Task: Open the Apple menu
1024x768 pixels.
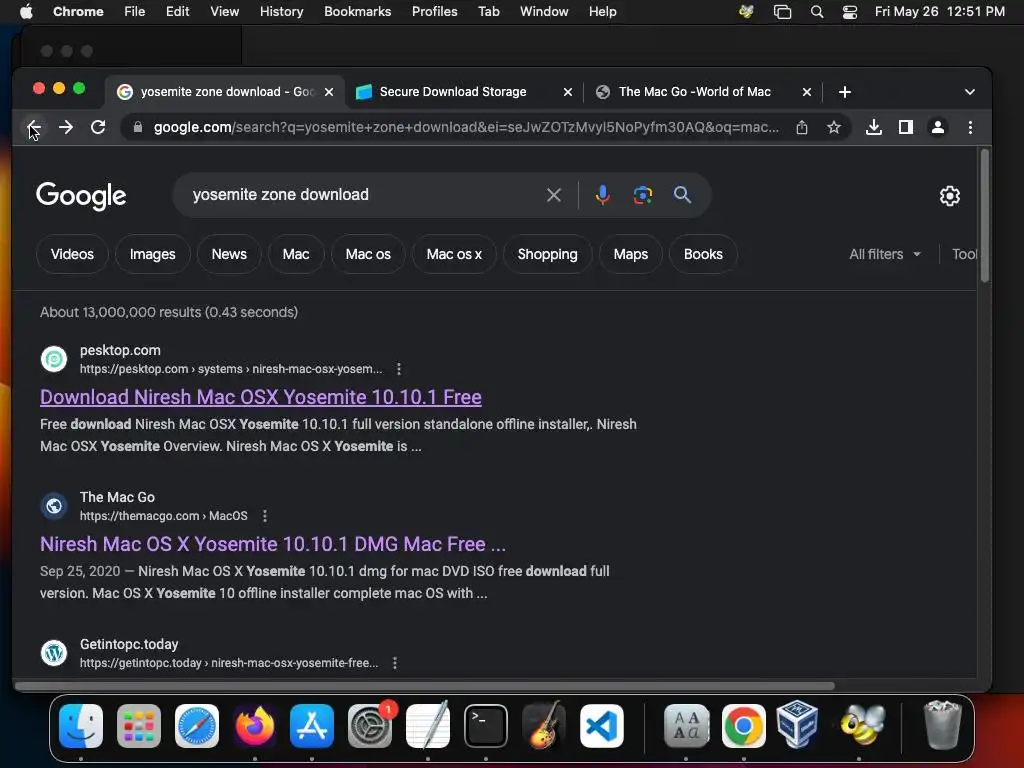Action: point(26,12)
